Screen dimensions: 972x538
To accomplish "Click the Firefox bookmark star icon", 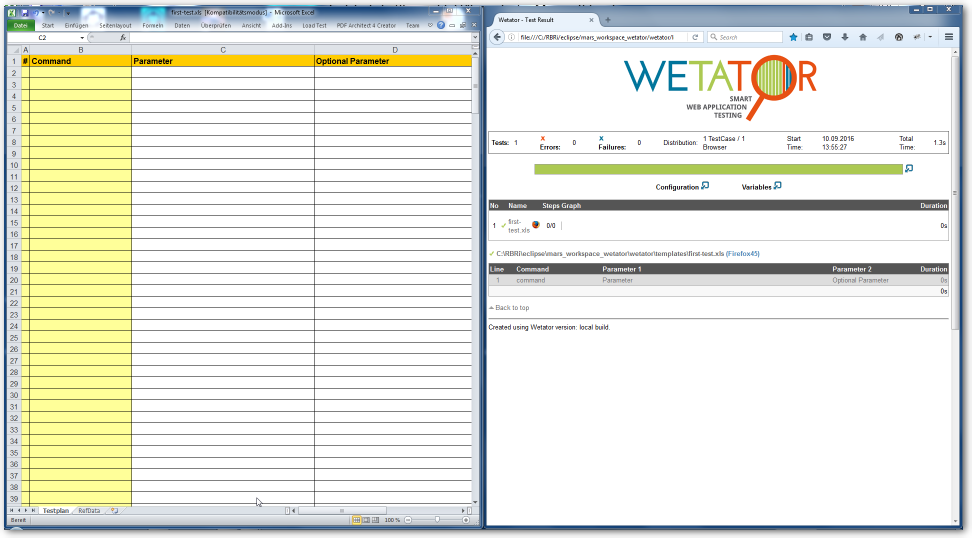I will 794,37.
